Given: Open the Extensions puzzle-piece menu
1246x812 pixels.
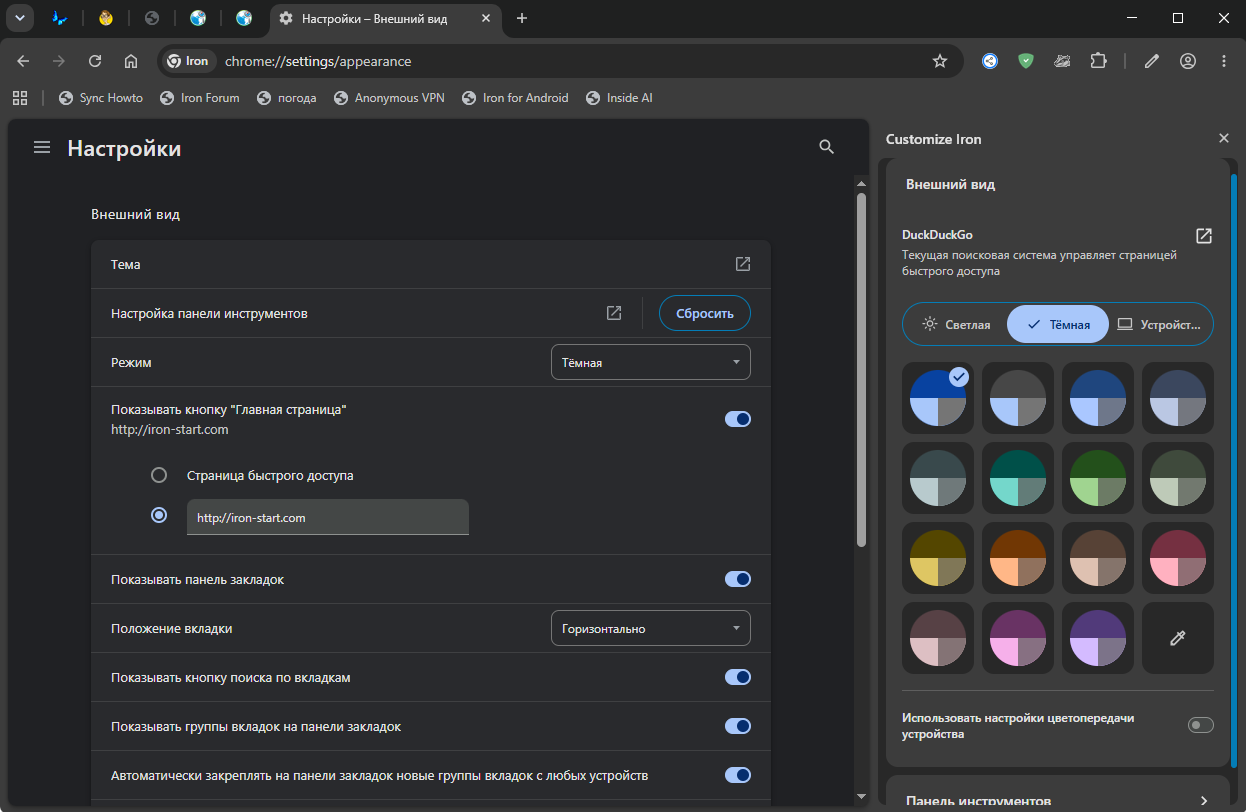Looking at the screenshot, I should click(x=1098, y=61).
